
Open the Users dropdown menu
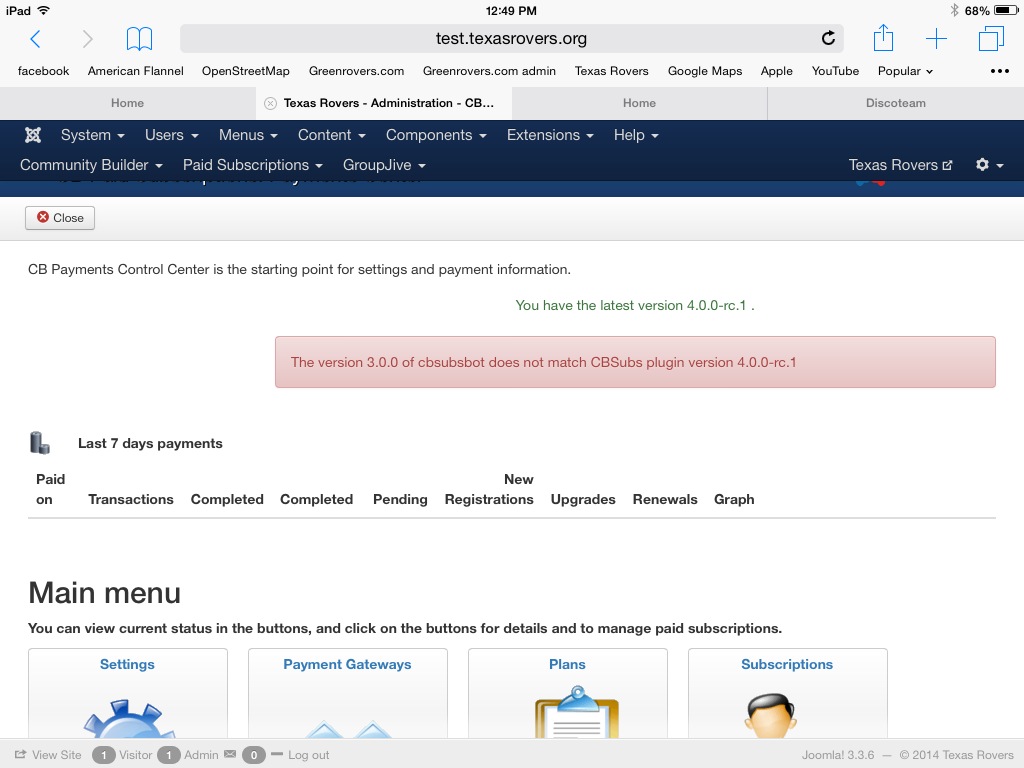172,135
